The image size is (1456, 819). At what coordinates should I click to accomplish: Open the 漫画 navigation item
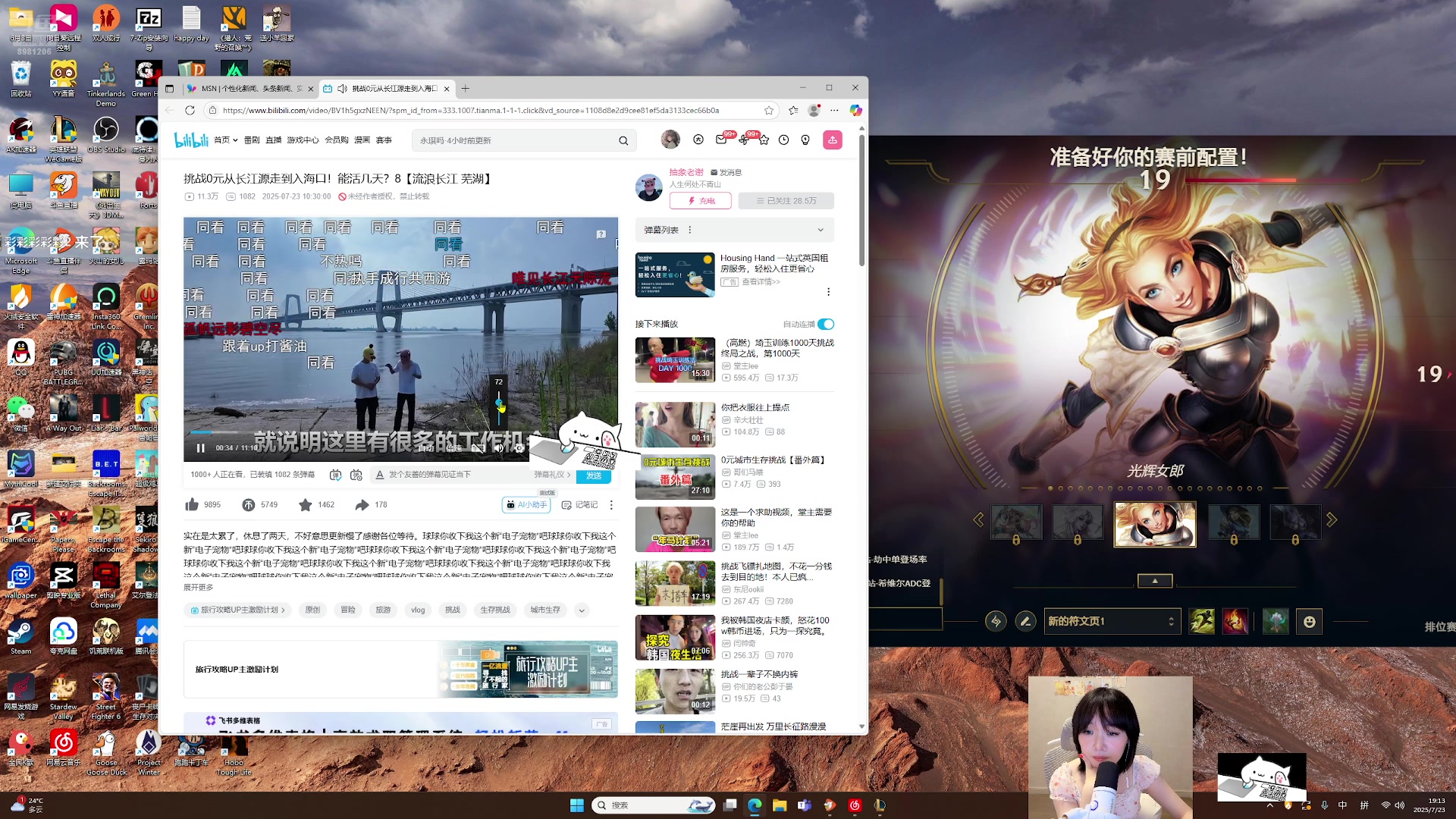click(362, 140)
